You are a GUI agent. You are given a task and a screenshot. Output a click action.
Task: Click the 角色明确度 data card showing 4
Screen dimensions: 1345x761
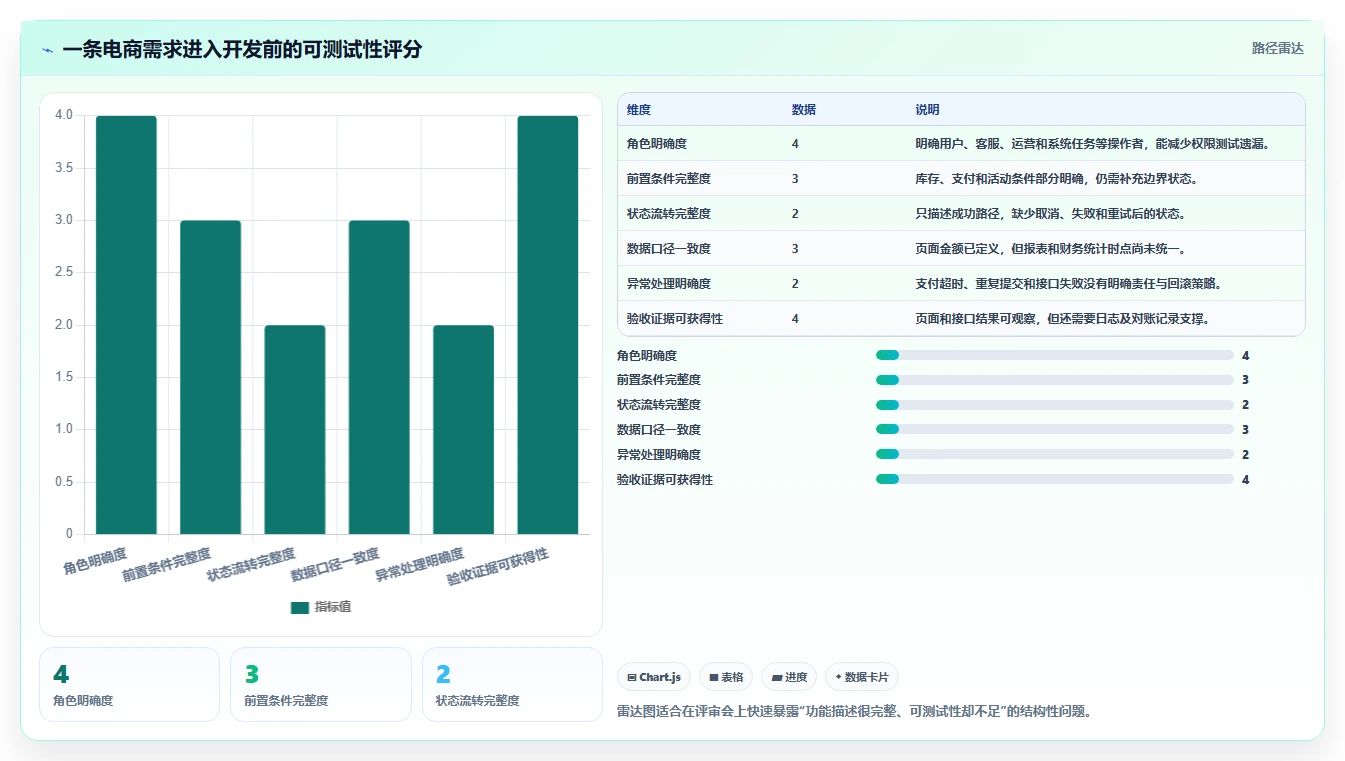(x=129, y=684)
